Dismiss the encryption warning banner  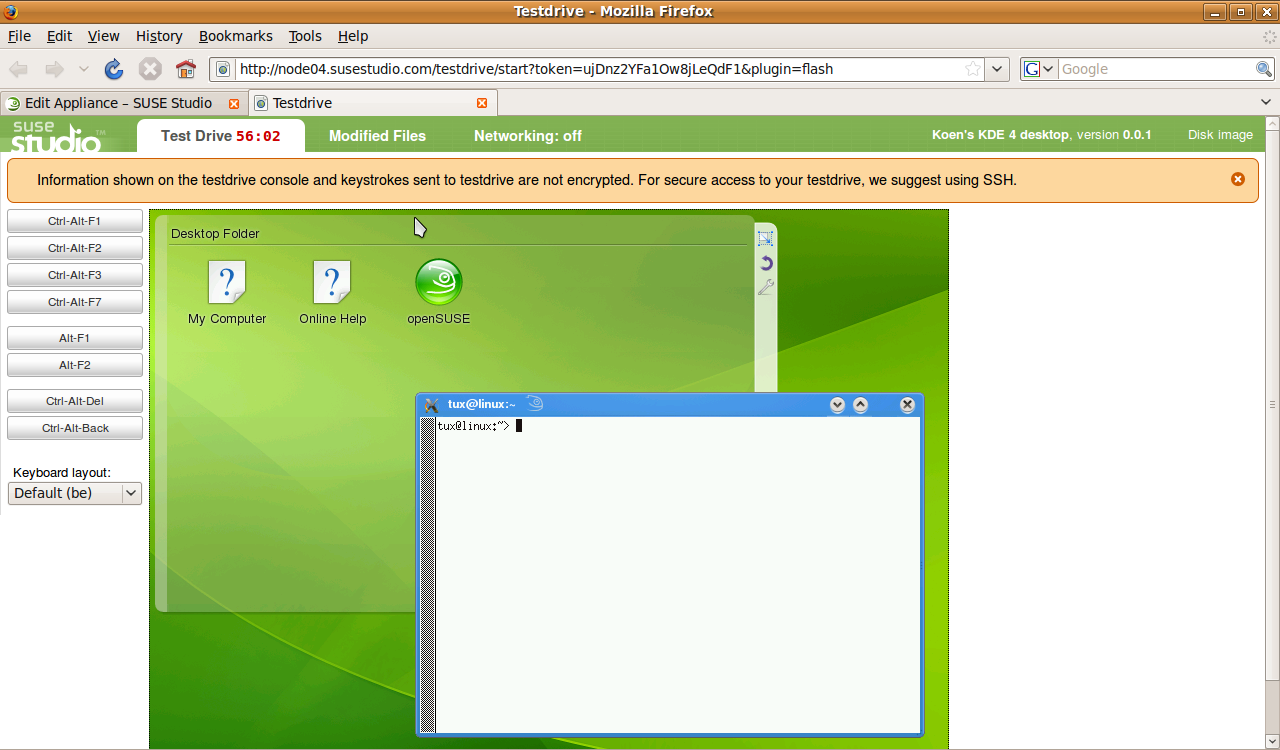[1238, 179]
